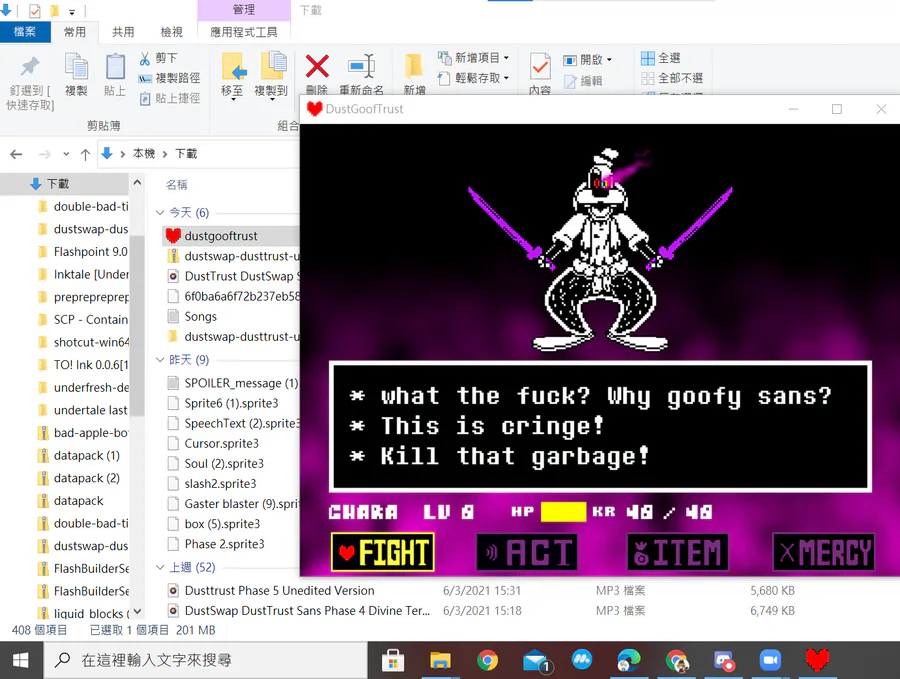Click the Properties checkmark icon
Image resolution: width=900 pixels, height=679 pixels.
tap(540, 67)
